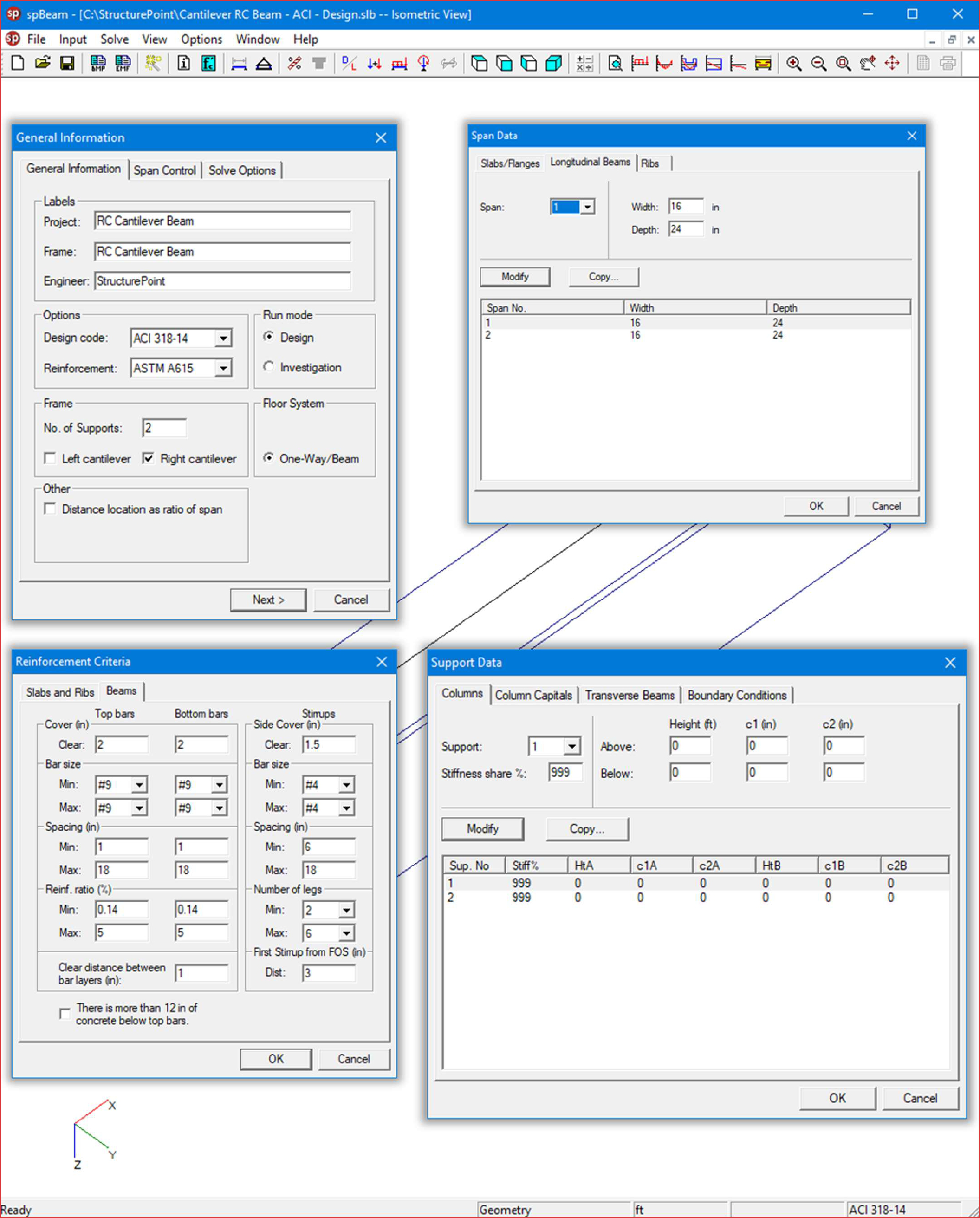The width and height of the screenshot is (980, 1218).
Task: Switch to the solid isometric cube view
Action: pos(554,63)
